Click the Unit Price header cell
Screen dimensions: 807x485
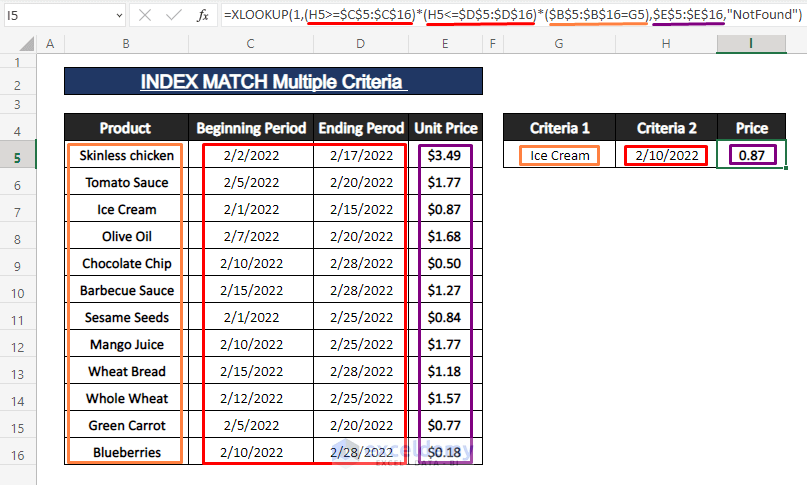point(446,128)
